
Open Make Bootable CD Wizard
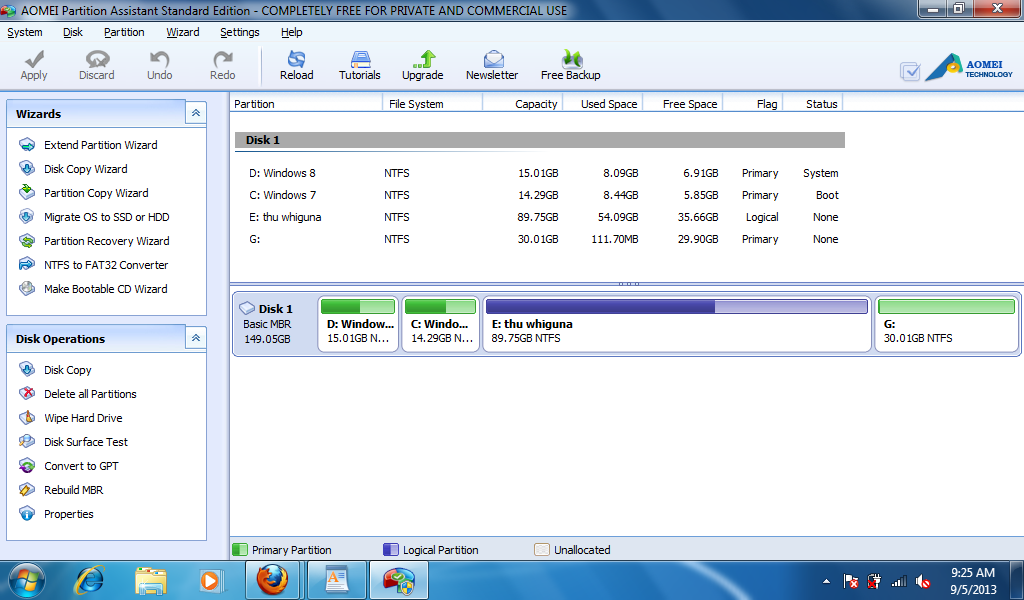coord(105,289)
